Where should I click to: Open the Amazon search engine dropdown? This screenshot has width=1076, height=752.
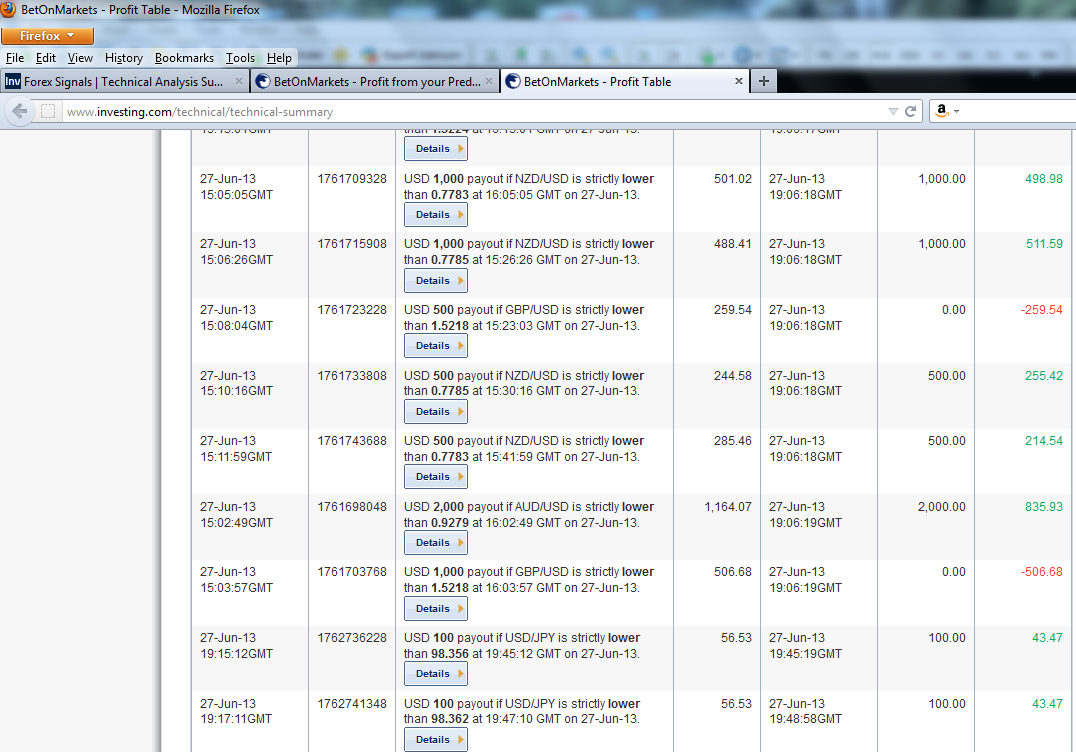click(948, 111)
